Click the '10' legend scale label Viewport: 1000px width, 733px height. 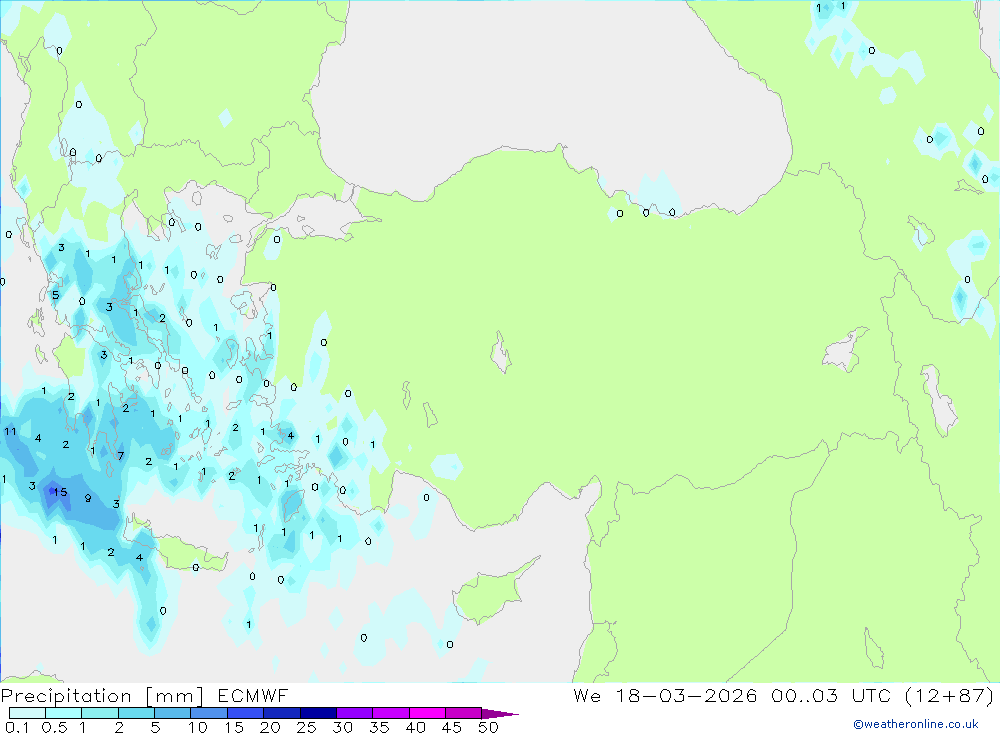tap(198, 727)
